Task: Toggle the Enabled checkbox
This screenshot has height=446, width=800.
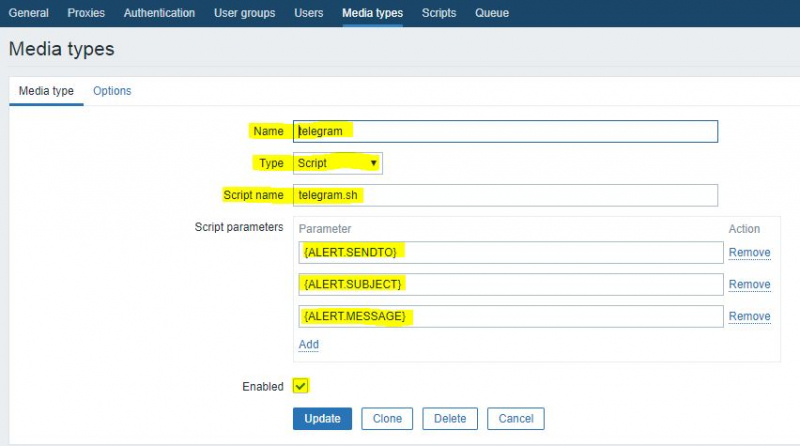Action: (301, 386)
